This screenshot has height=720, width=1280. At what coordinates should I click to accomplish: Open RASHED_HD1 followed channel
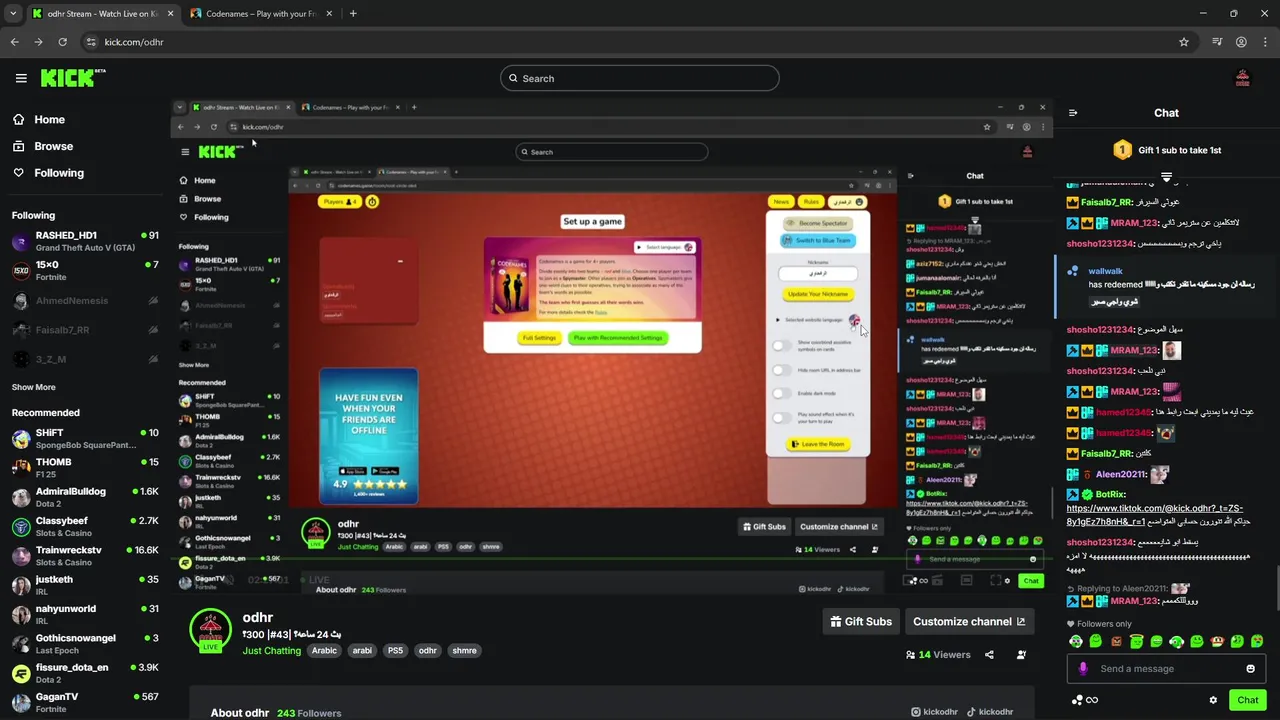pyautogui.click(x=85, y=241)
